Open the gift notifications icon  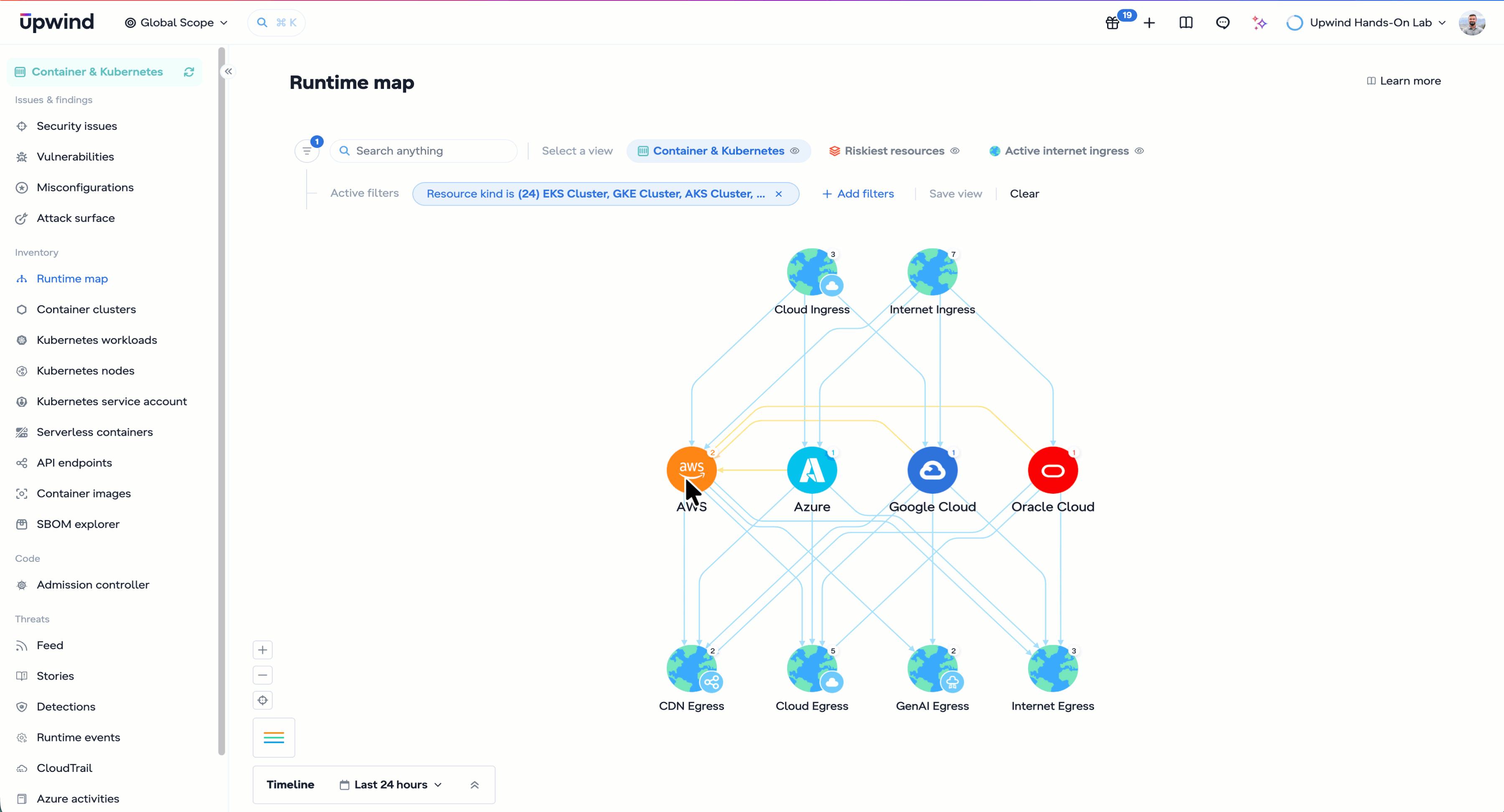[1113, 23]
